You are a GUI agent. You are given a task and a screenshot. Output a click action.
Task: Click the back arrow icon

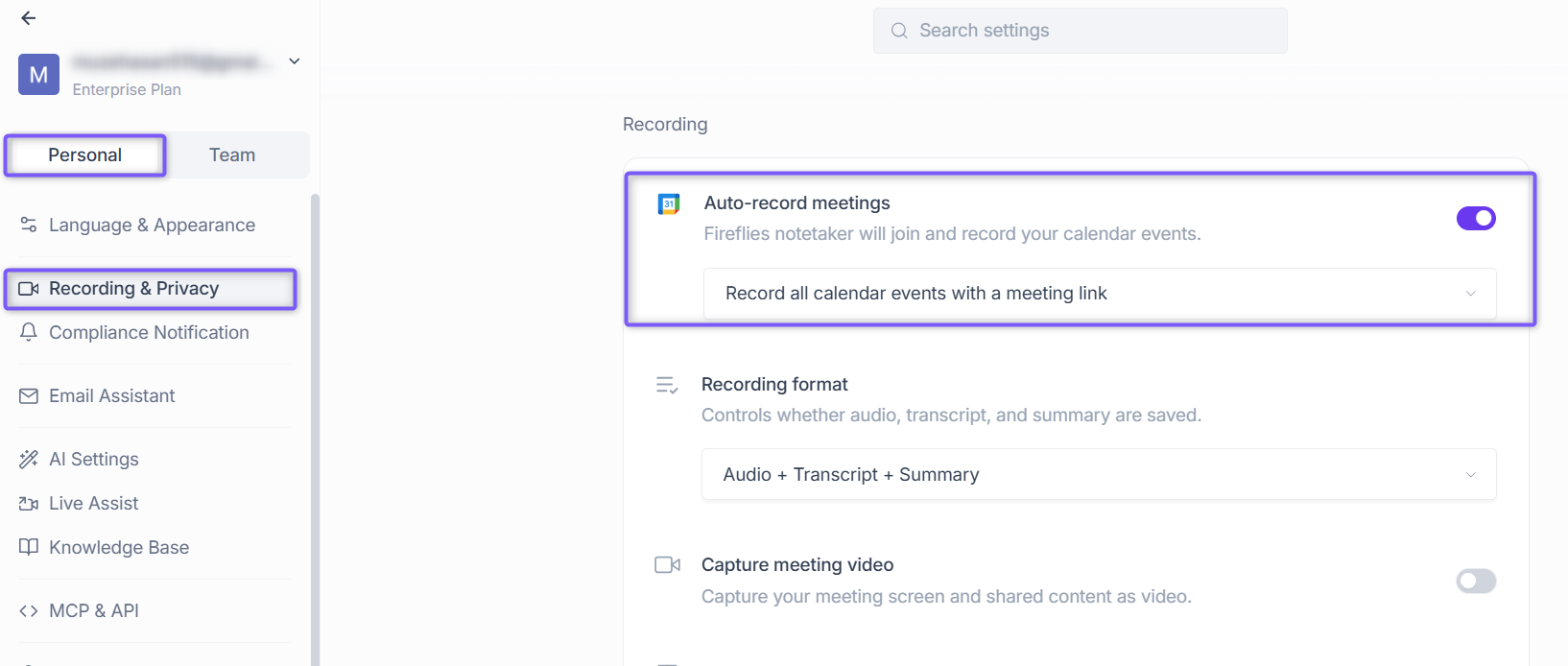point(28,18)
